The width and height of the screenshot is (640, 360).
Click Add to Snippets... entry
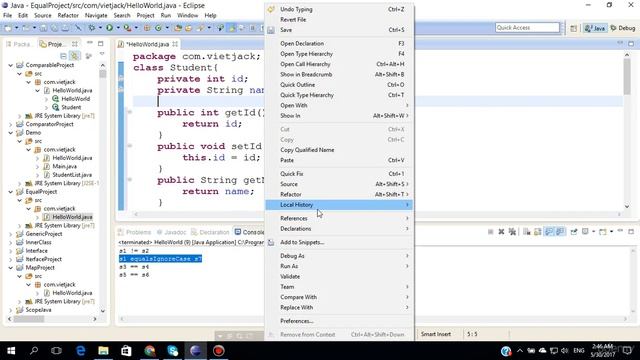pos(339,242)
